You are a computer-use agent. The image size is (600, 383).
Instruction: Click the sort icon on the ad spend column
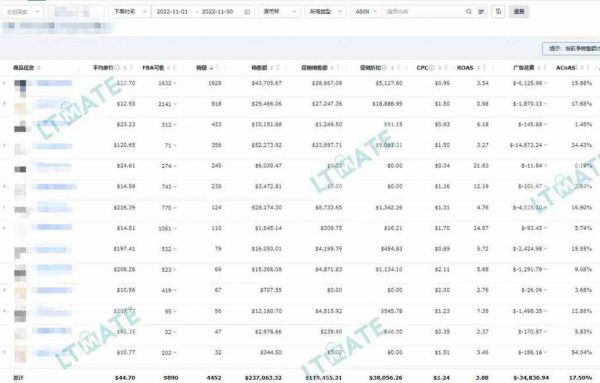pyautogui.click(x=539, y=68)
